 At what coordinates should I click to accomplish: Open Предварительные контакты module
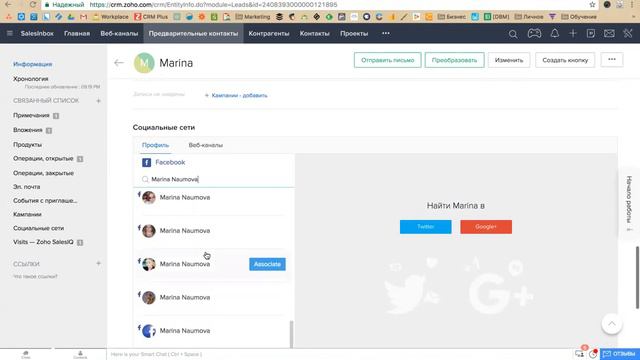point(193,33)
